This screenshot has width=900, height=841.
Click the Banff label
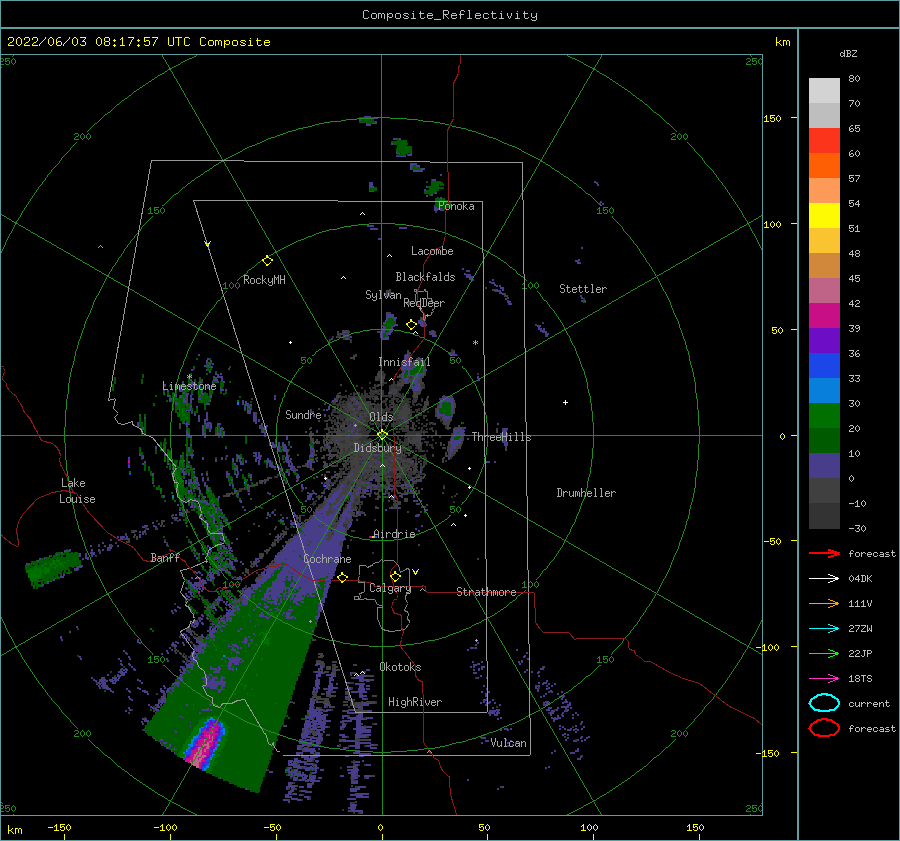pyautogui.click(x=165, y=557)
